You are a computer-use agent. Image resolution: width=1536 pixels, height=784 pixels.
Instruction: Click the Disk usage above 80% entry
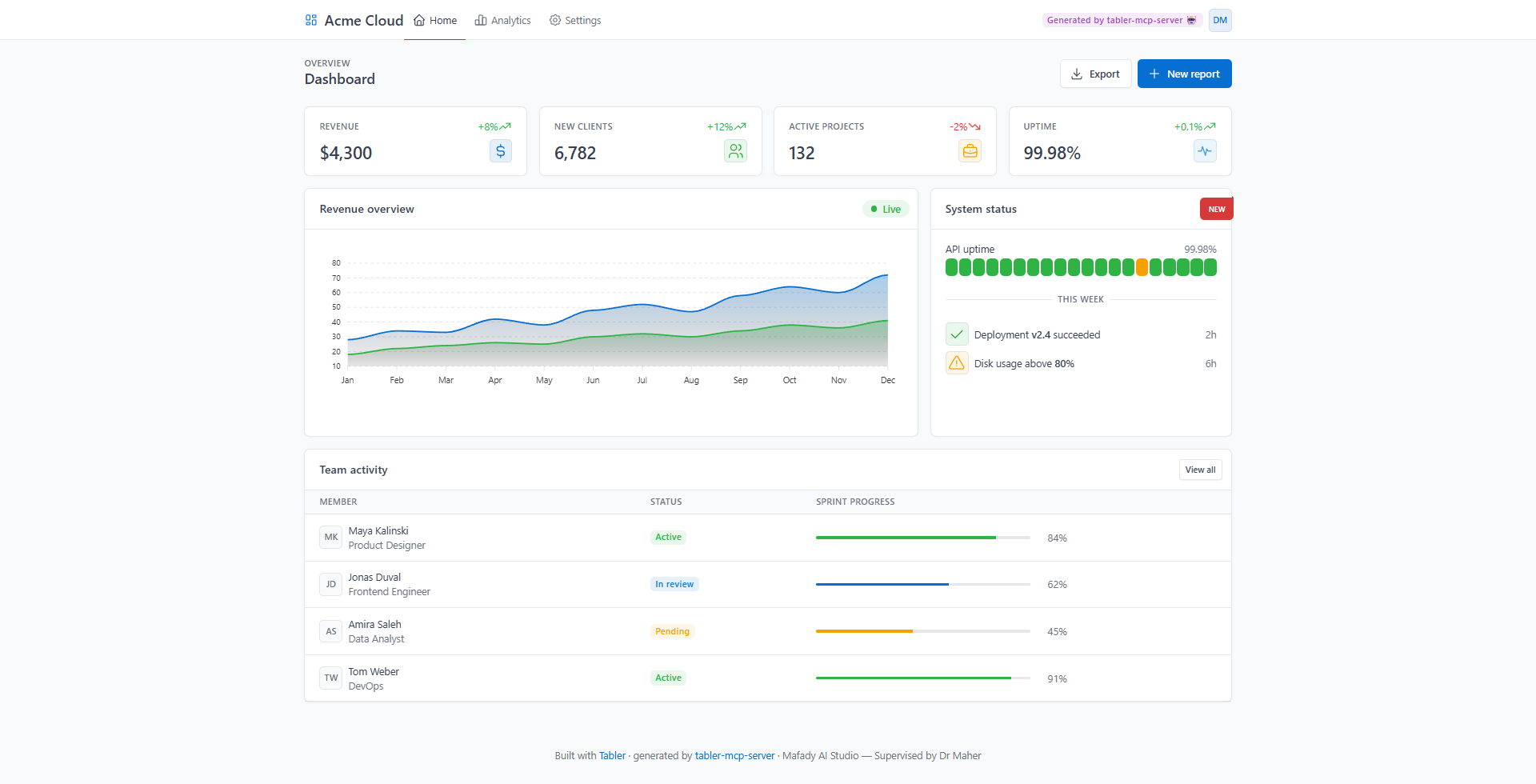pyautogui.click(x=1081, y=363)
